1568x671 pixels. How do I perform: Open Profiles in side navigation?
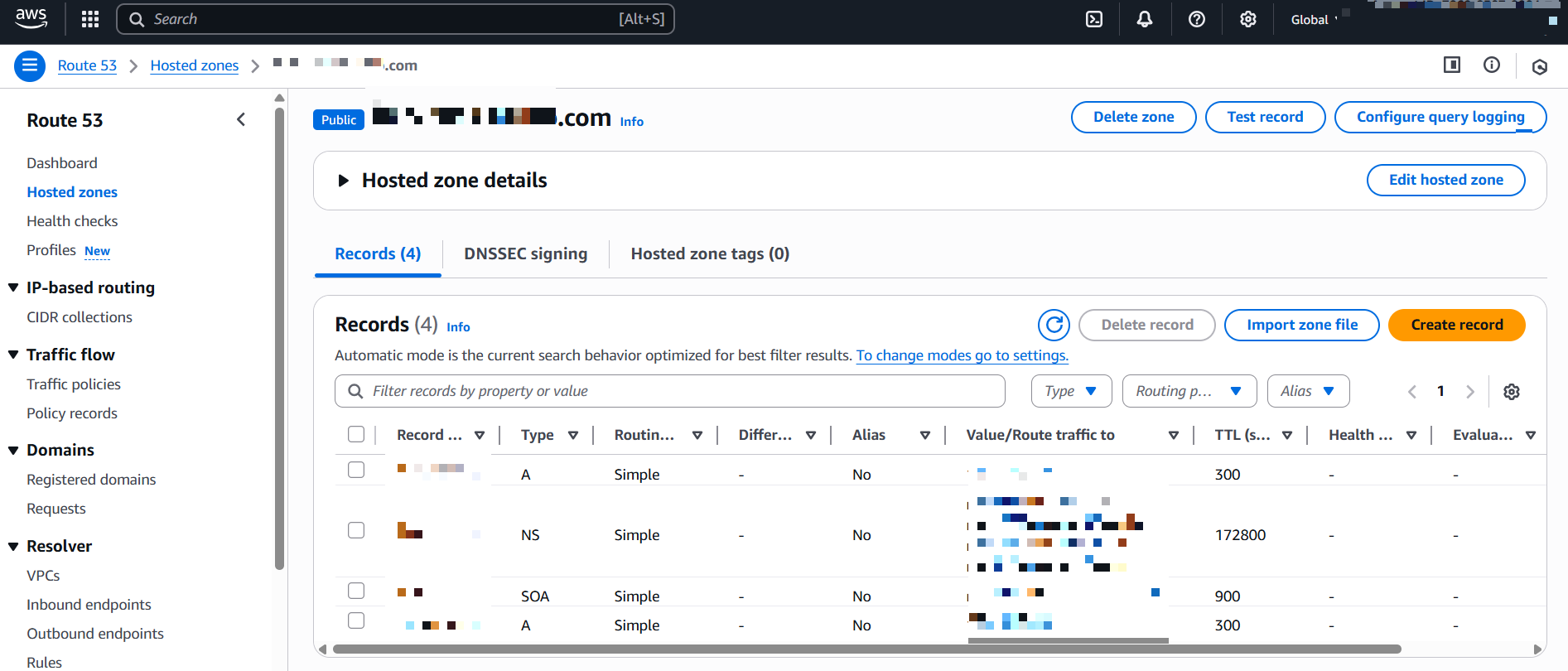click(51, 250)
